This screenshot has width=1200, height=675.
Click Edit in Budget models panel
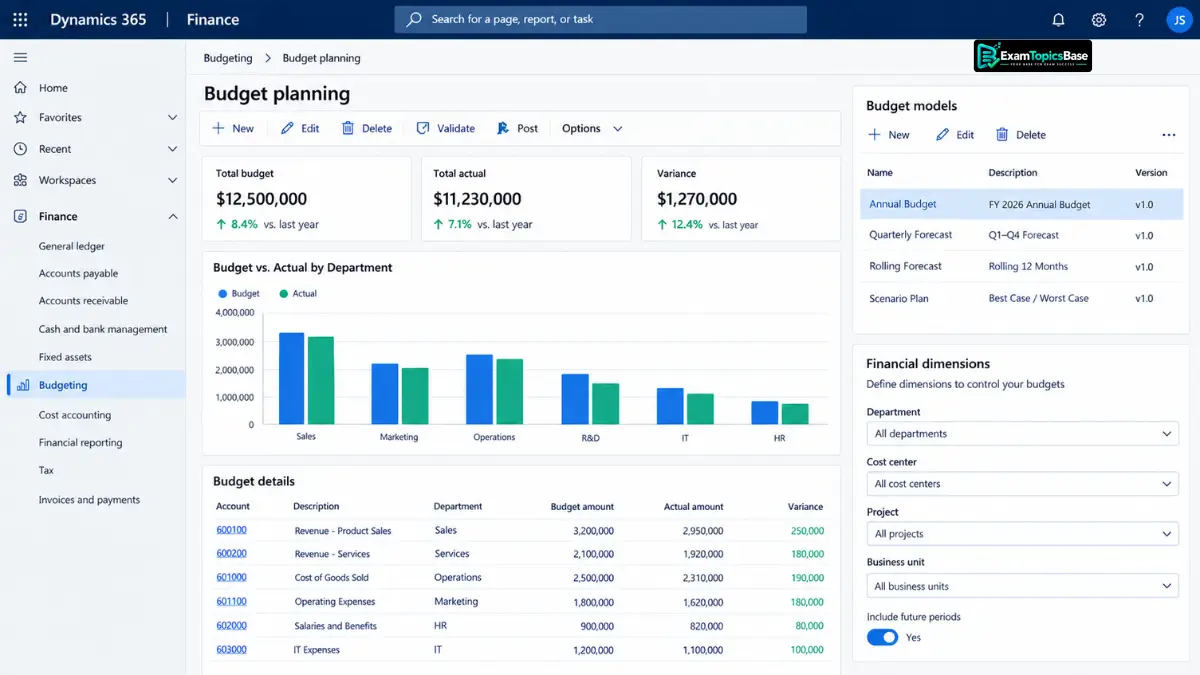(955, 135)
